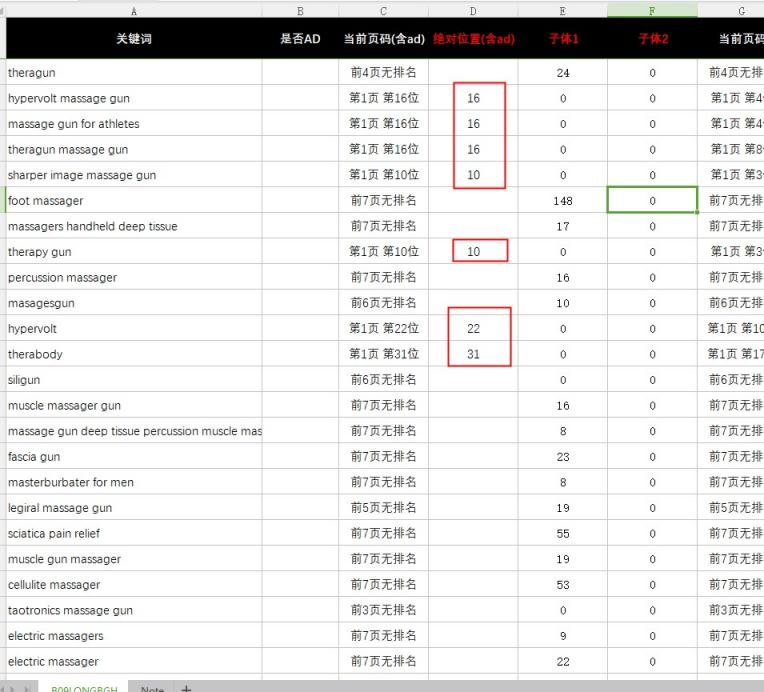The height and width of the screenshot is (692, 764).
Task: Click value 10 in therapy gun row column D
Action: pyautogui.click(x=473, y=251)
